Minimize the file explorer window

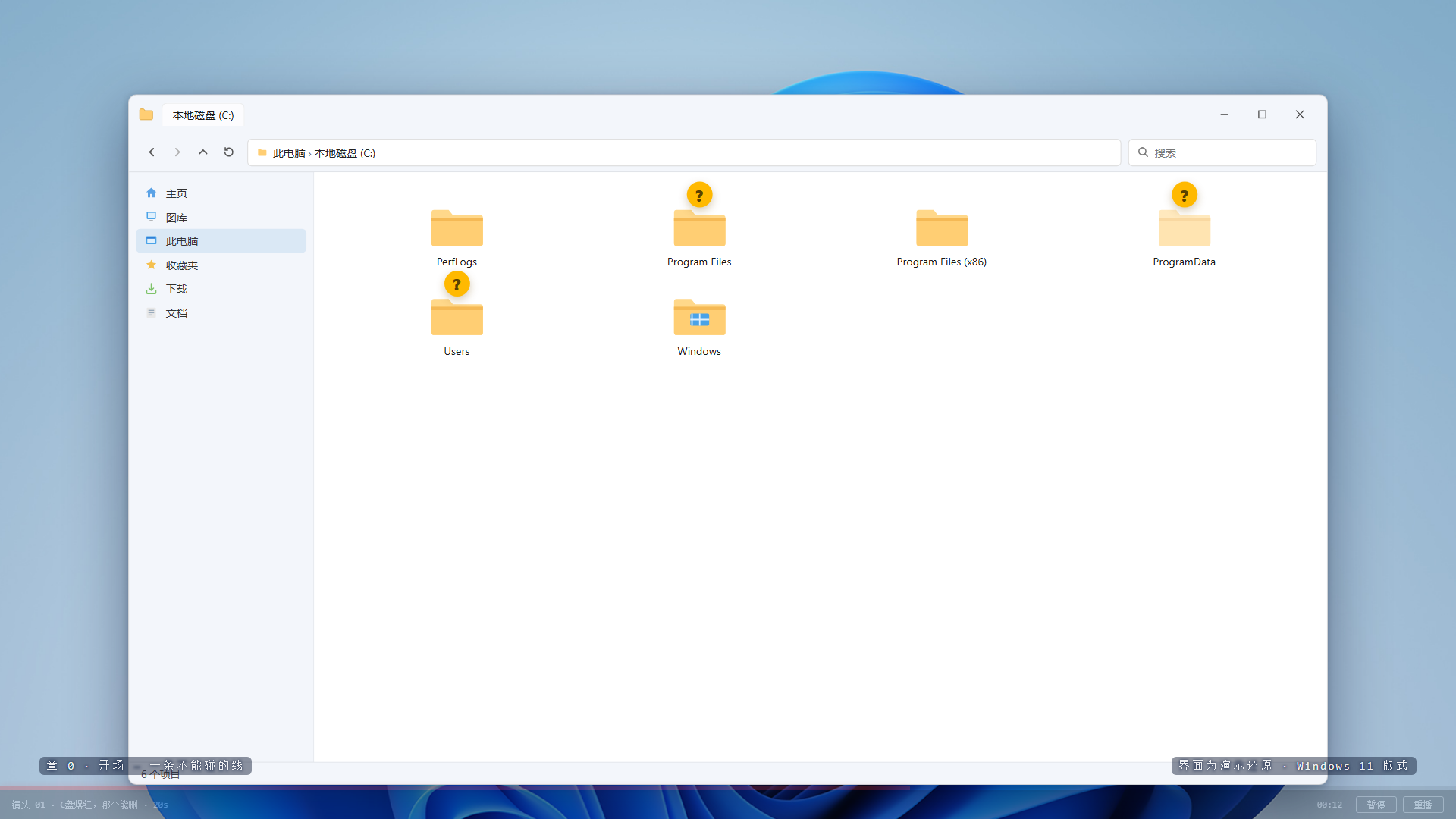pos(1224,115)
